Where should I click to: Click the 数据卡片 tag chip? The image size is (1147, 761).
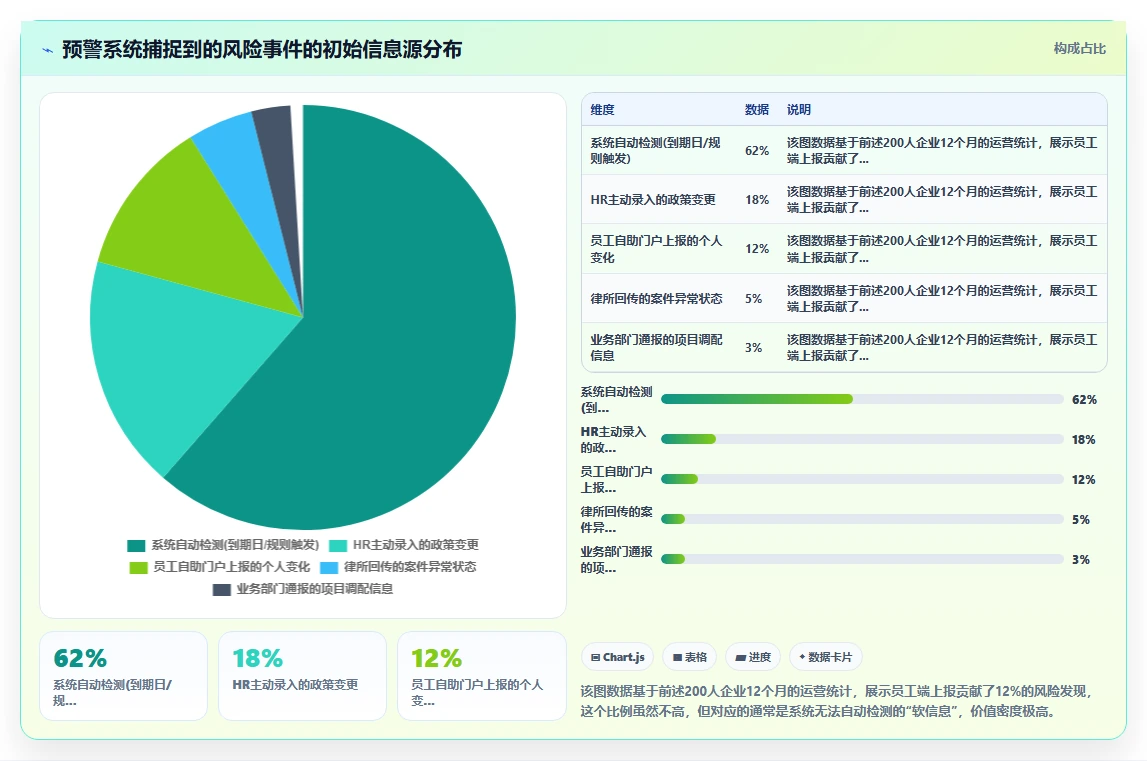826,657
